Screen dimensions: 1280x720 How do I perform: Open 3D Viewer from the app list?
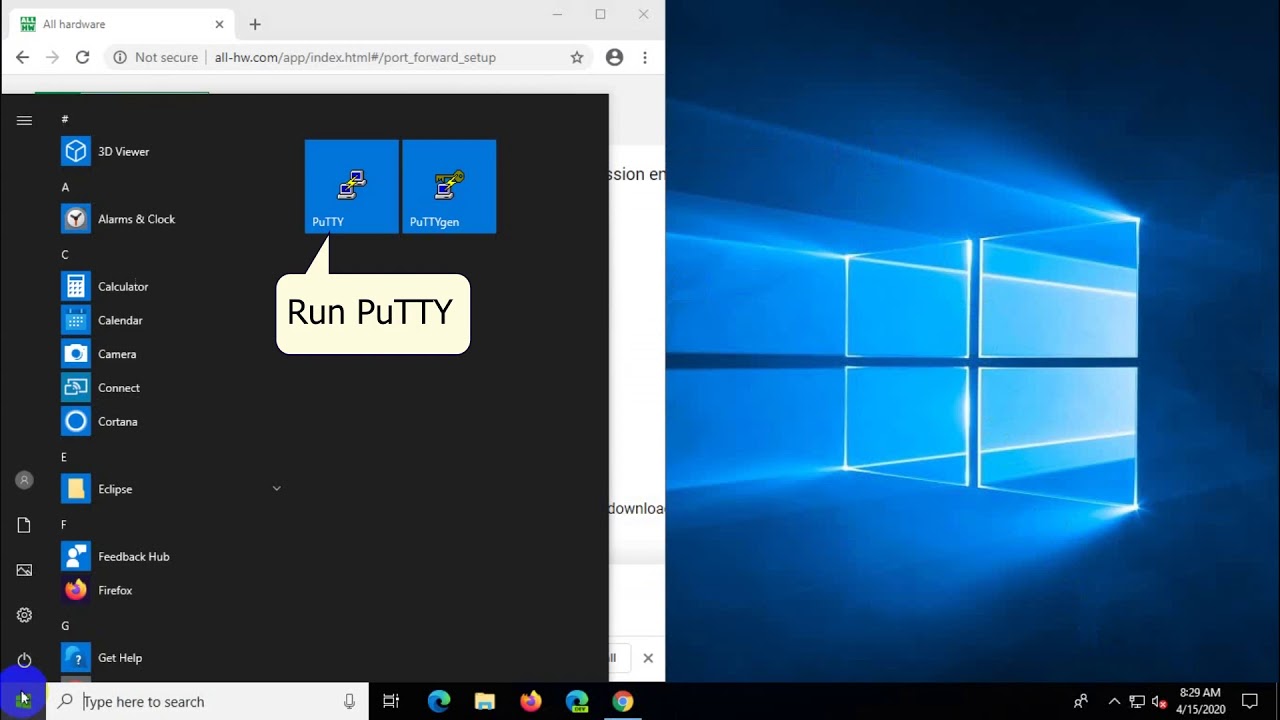coord(123,152)
